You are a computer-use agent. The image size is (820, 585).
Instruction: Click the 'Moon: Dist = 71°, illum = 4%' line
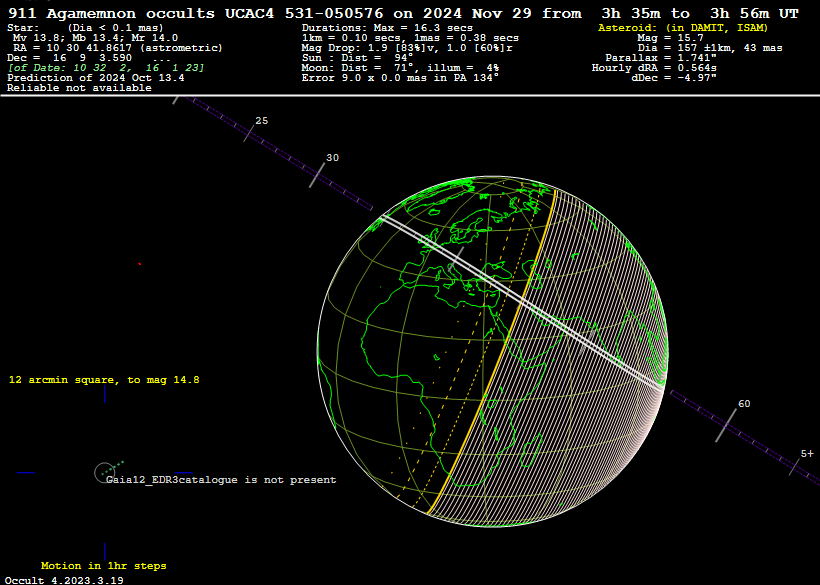coord(400,68)
